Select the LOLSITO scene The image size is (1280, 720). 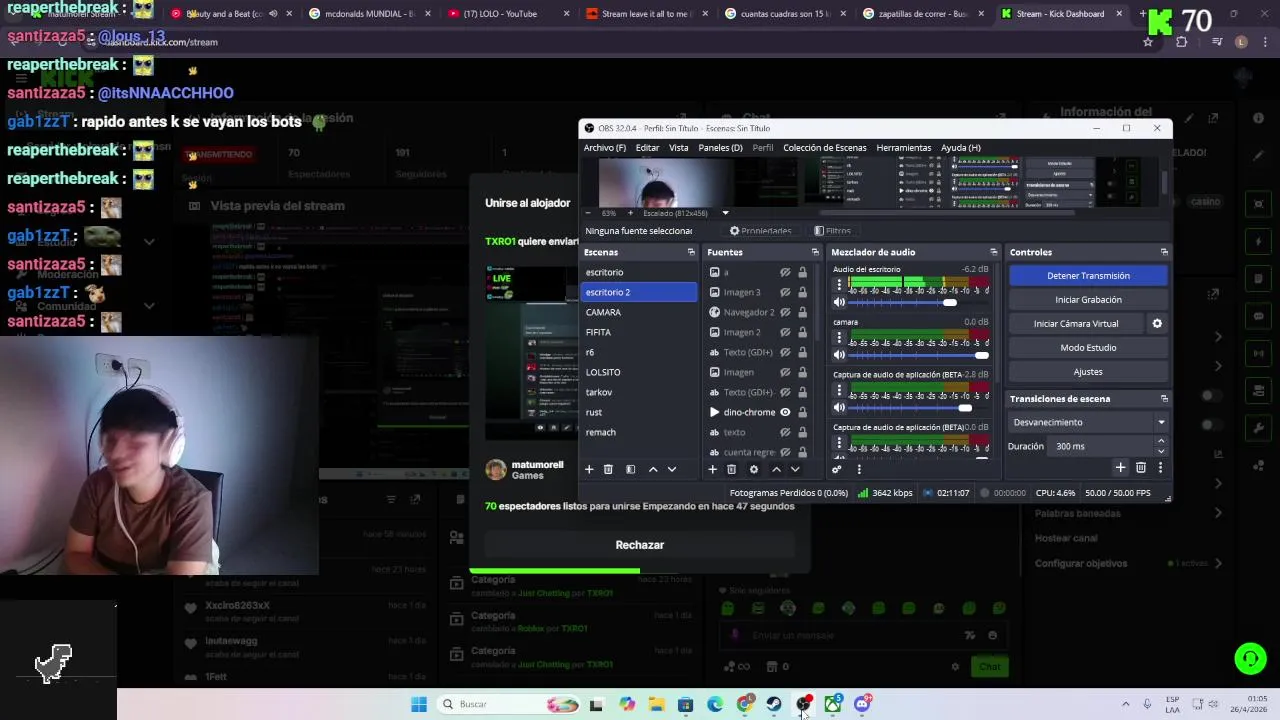tap(639, 372)
